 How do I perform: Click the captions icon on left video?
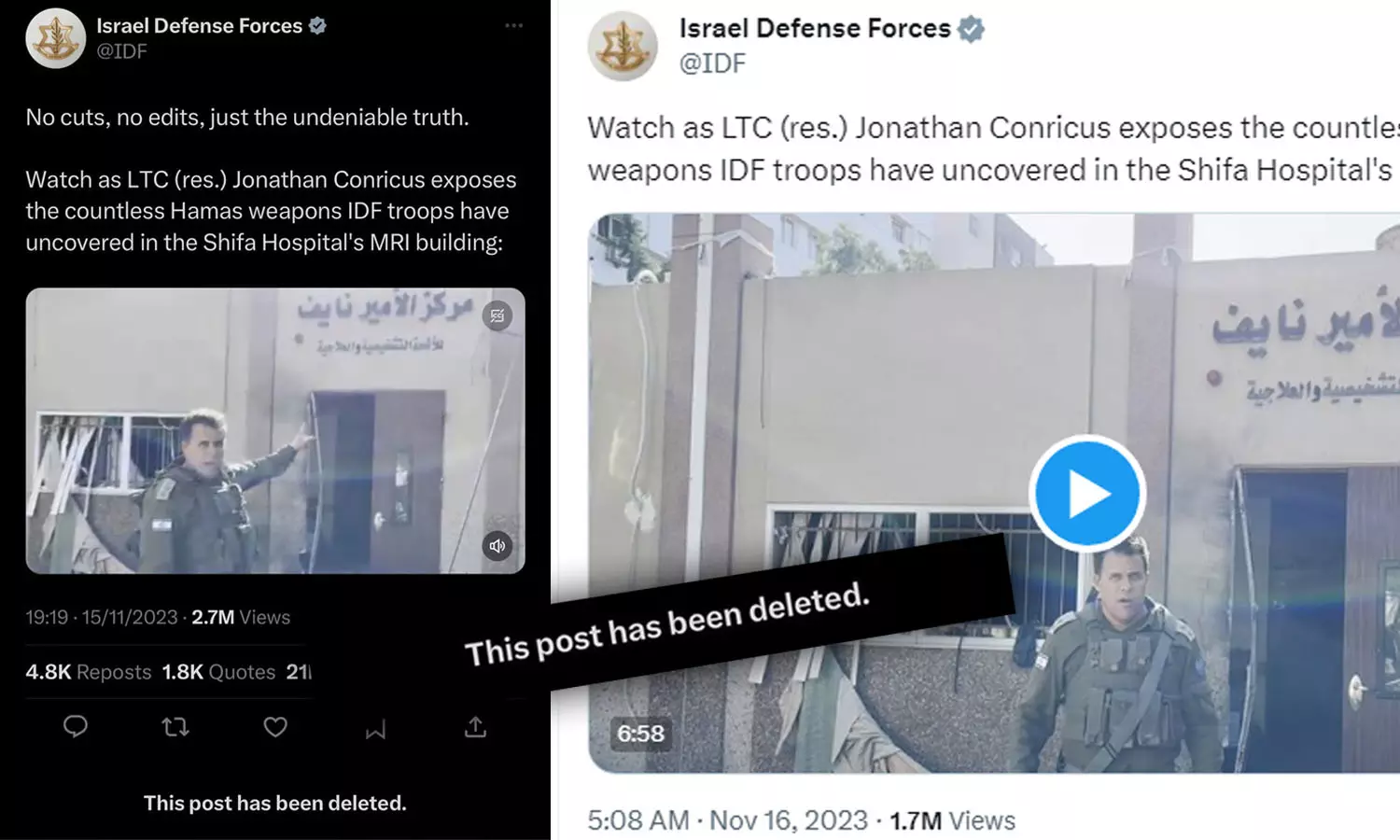click(497, 315)
